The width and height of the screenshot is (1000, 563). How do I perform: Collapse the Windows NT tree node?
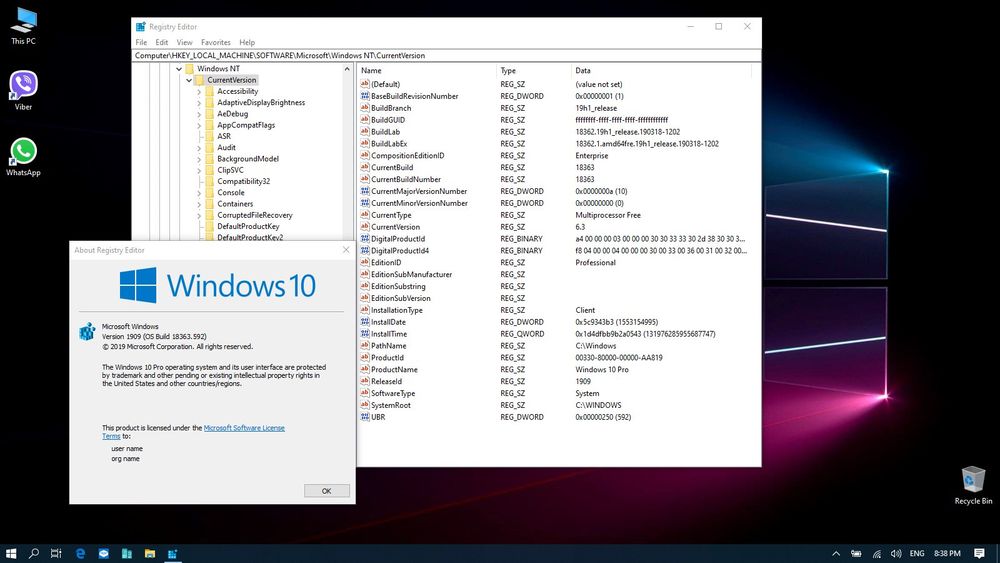179,69
